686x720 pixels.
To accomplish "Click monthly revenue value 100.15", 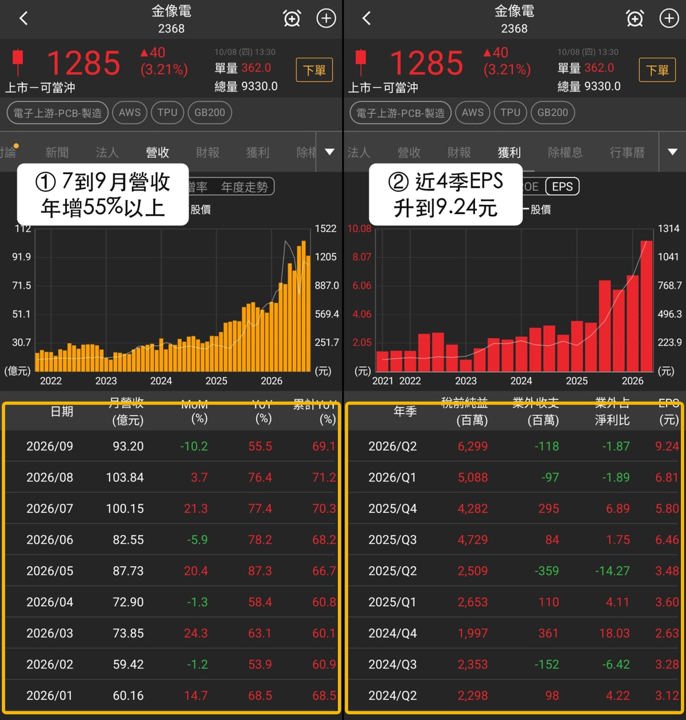I will click(x=125, y=509).
